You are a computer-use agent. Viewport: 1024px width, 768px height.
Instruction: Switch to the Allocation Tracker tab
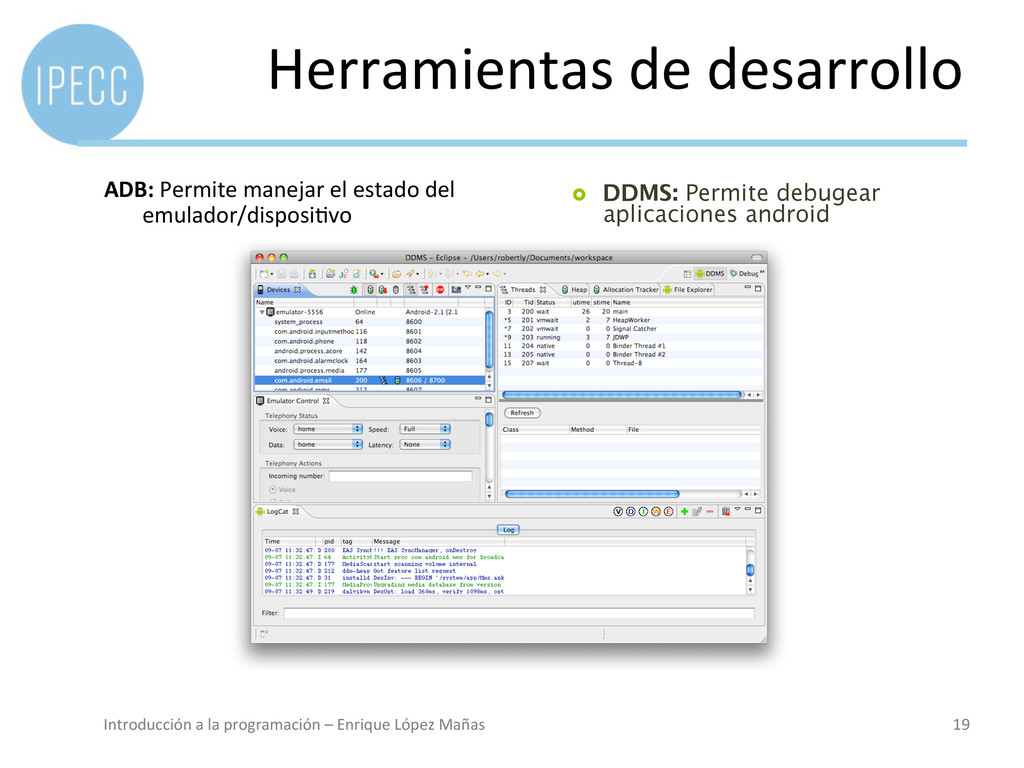pyautogui.click(x=626, y=290)
